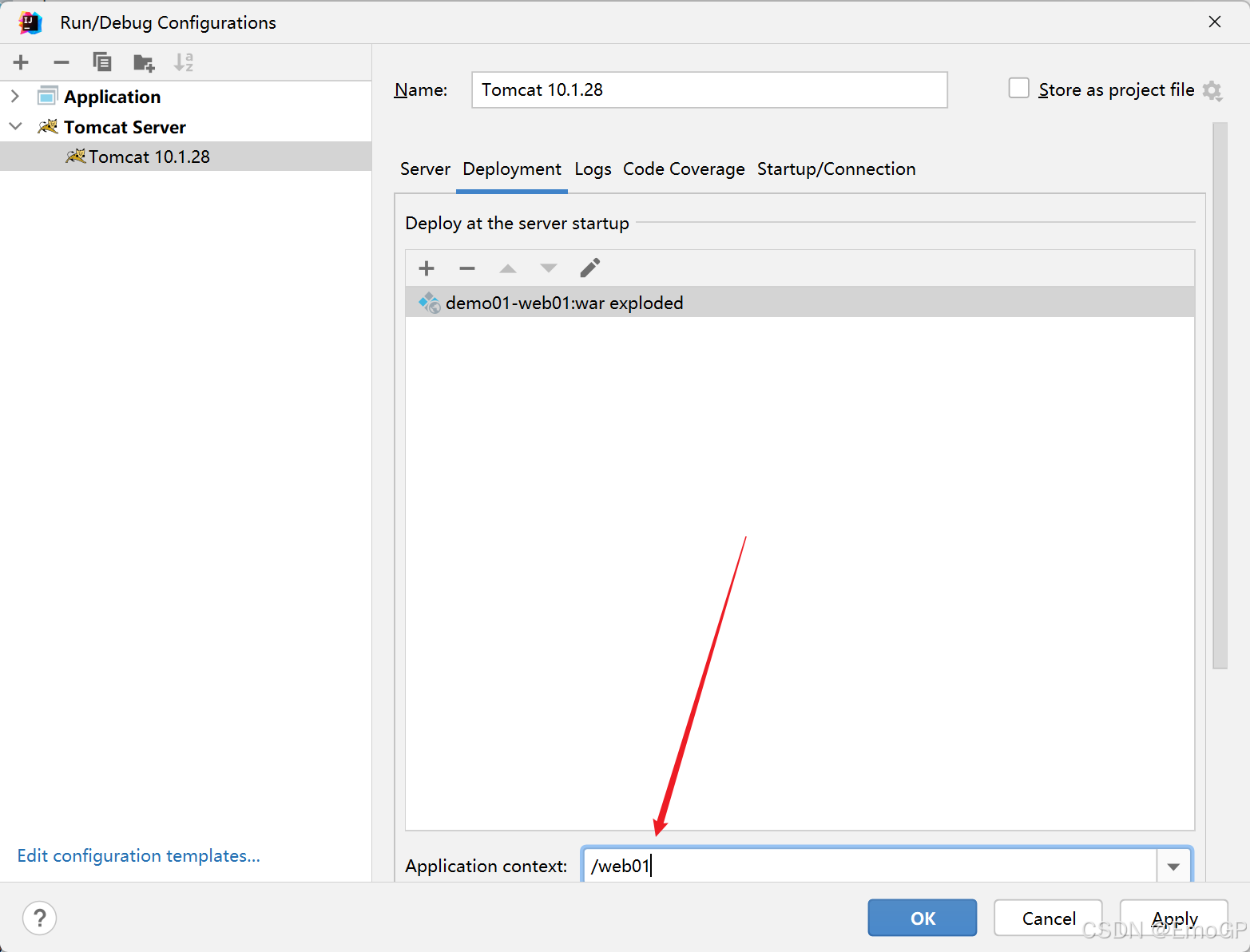1250x952 pixels.
Task: Open the Startup/Connection tab
Action: tap(836, 169)
